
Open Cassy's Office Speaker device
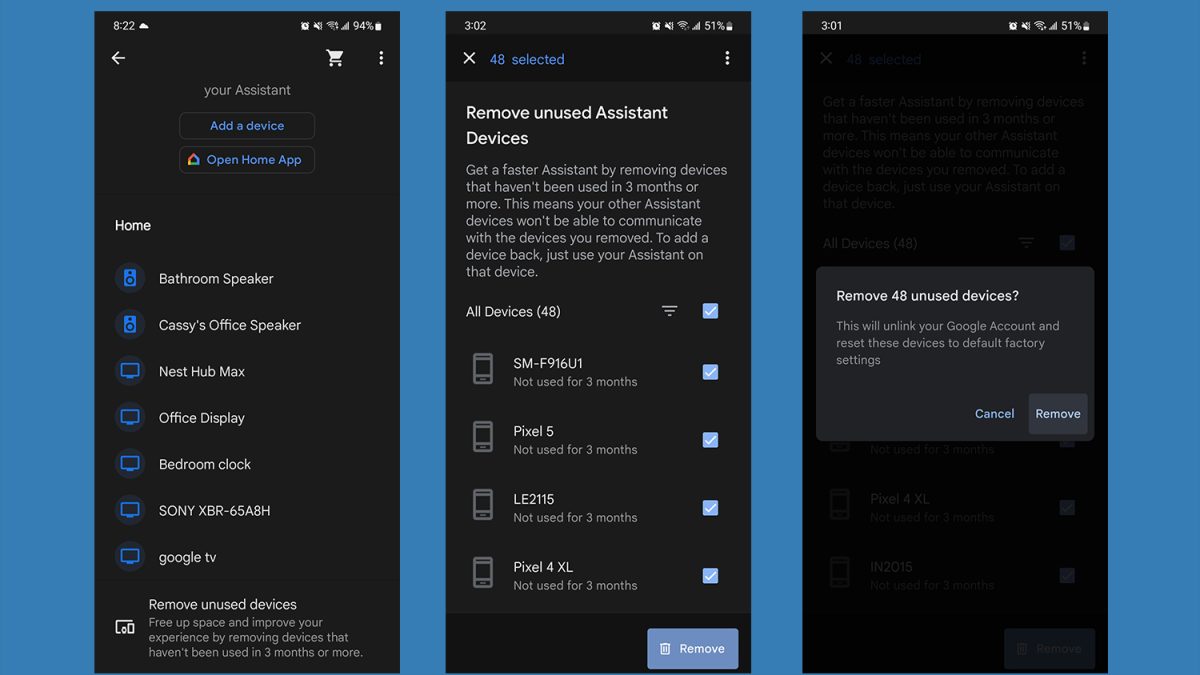click(229, 325)
